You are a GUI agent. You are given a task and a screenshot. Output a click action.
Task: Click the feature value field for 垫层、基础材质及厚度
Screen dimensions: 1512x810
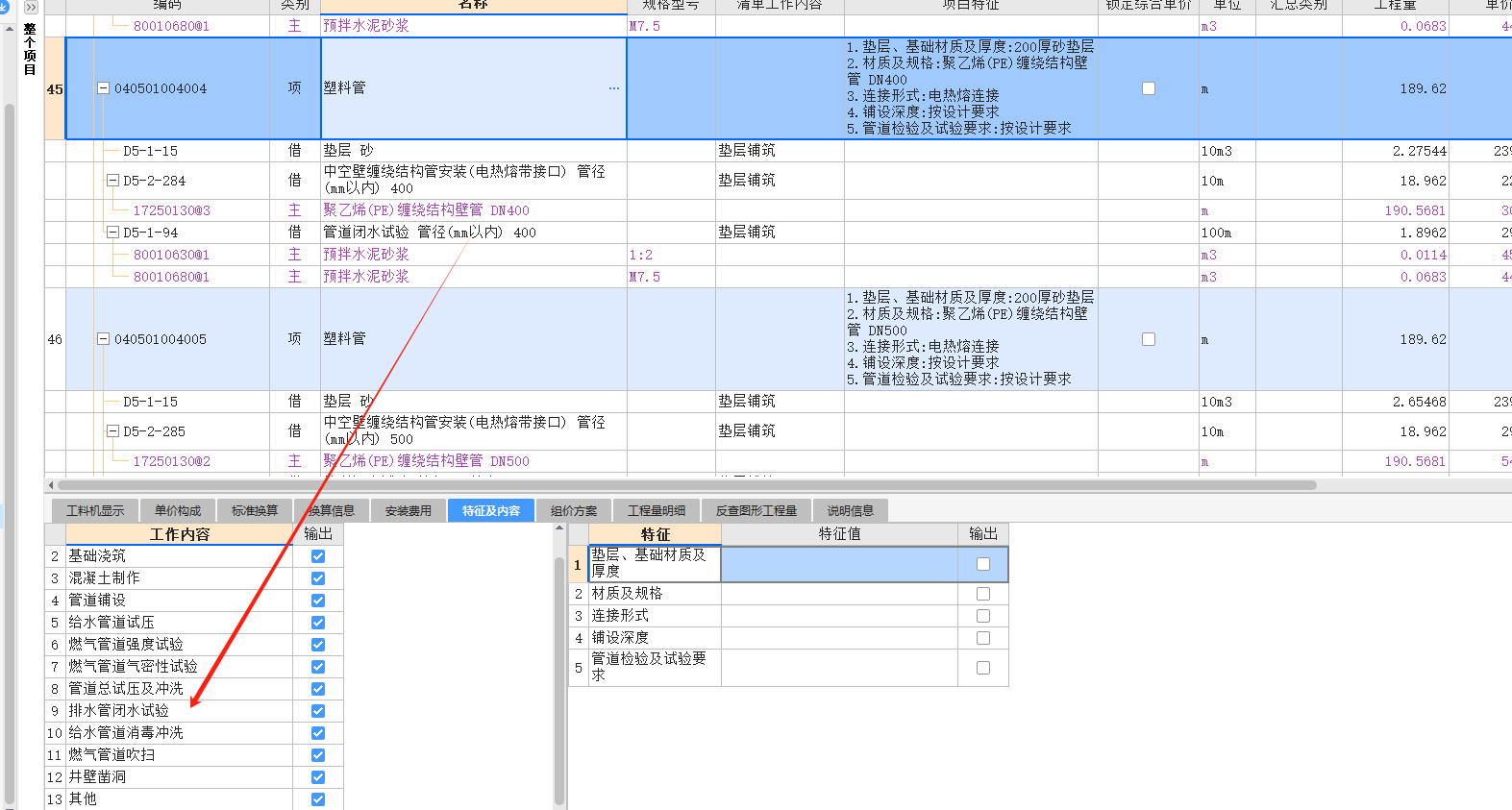click(839, 564)
